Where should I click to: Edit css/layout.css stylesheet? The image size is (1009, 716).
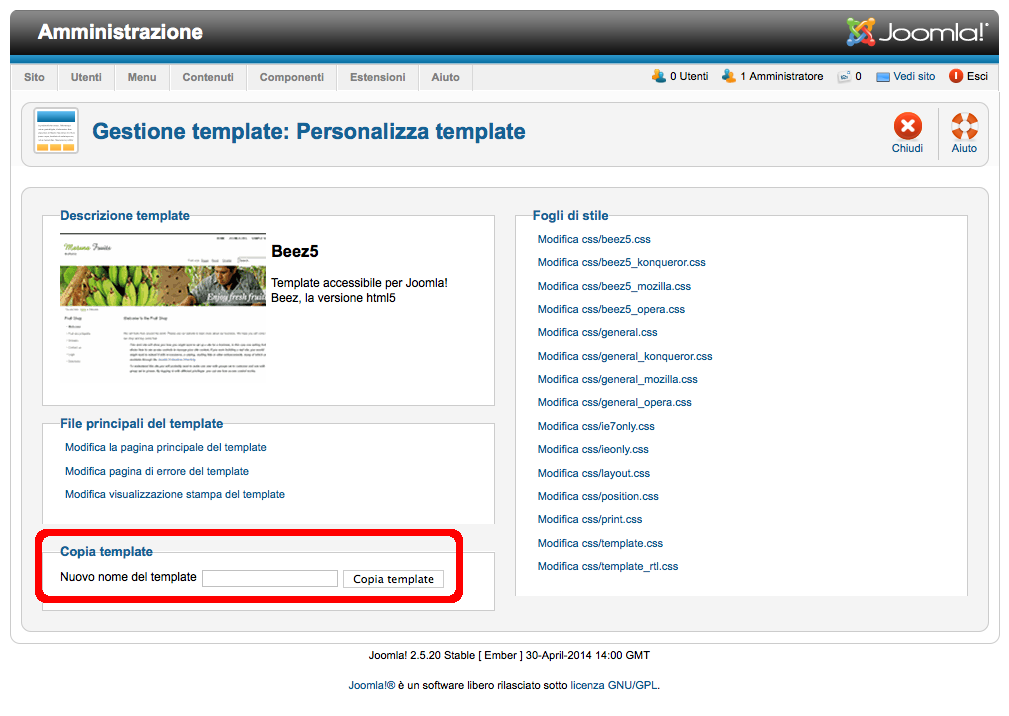pyautogui.click(x=593, y=473)
